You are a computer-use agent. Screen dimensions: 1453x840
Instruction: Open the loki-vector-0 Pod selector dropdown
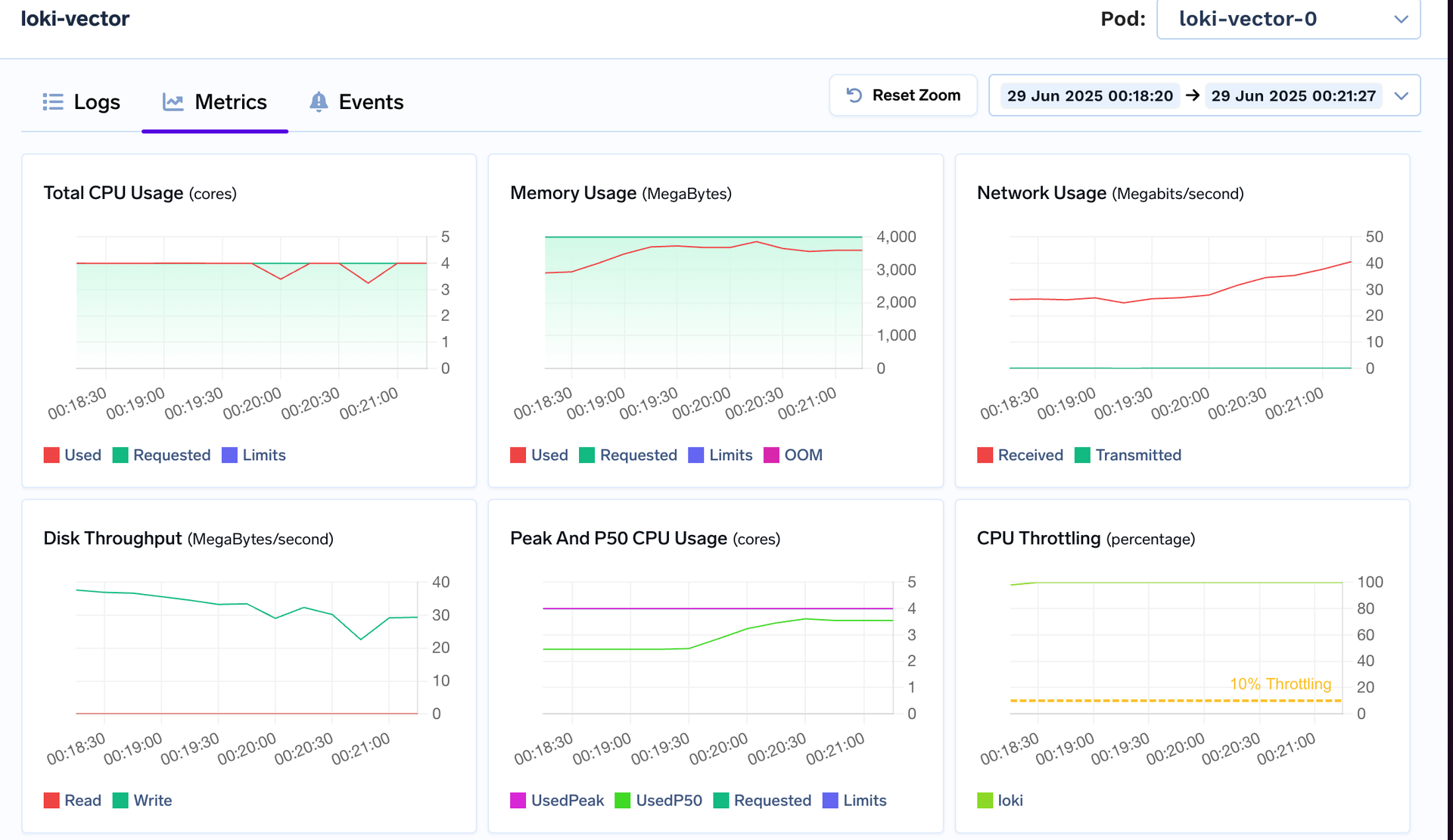point(1288,20)
